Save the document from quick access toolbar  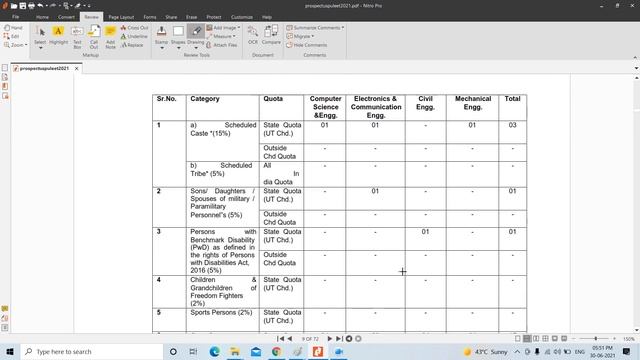click(22, 6)
